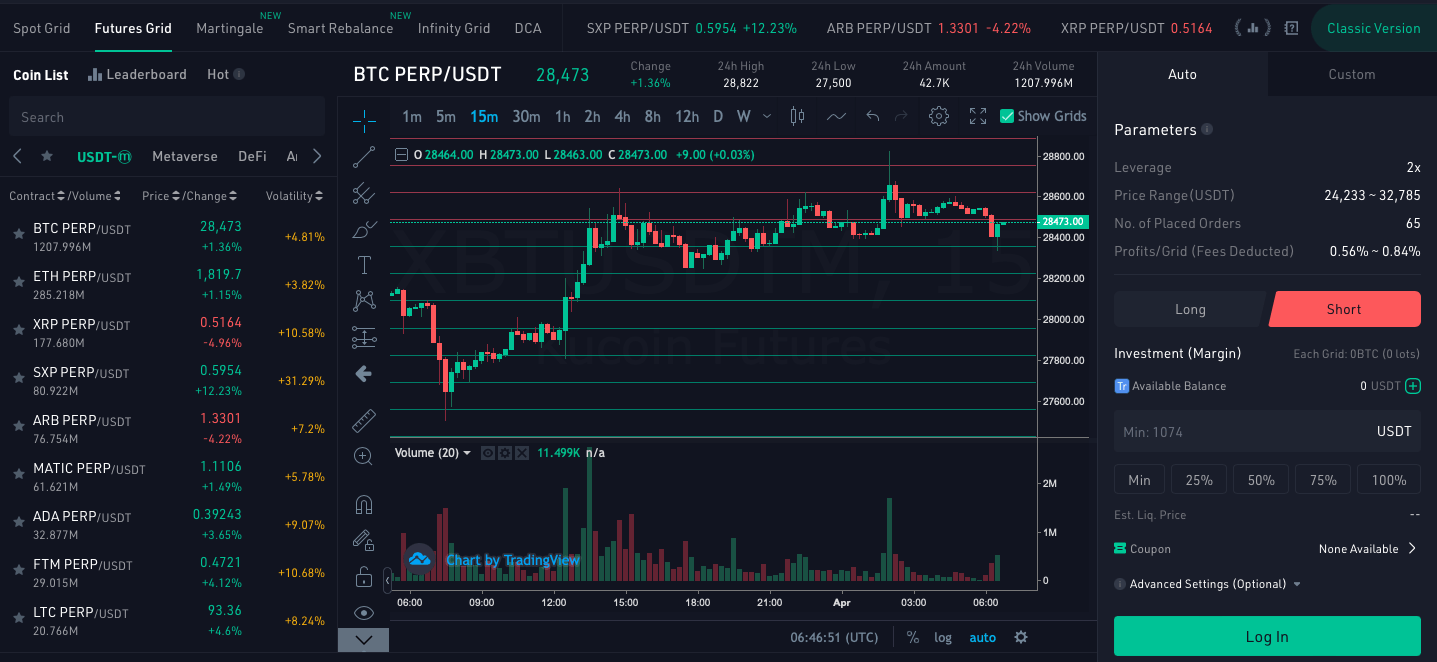Click the Log In button
This screenshot has height=662, width=1437.
[x=1267, y=636]
